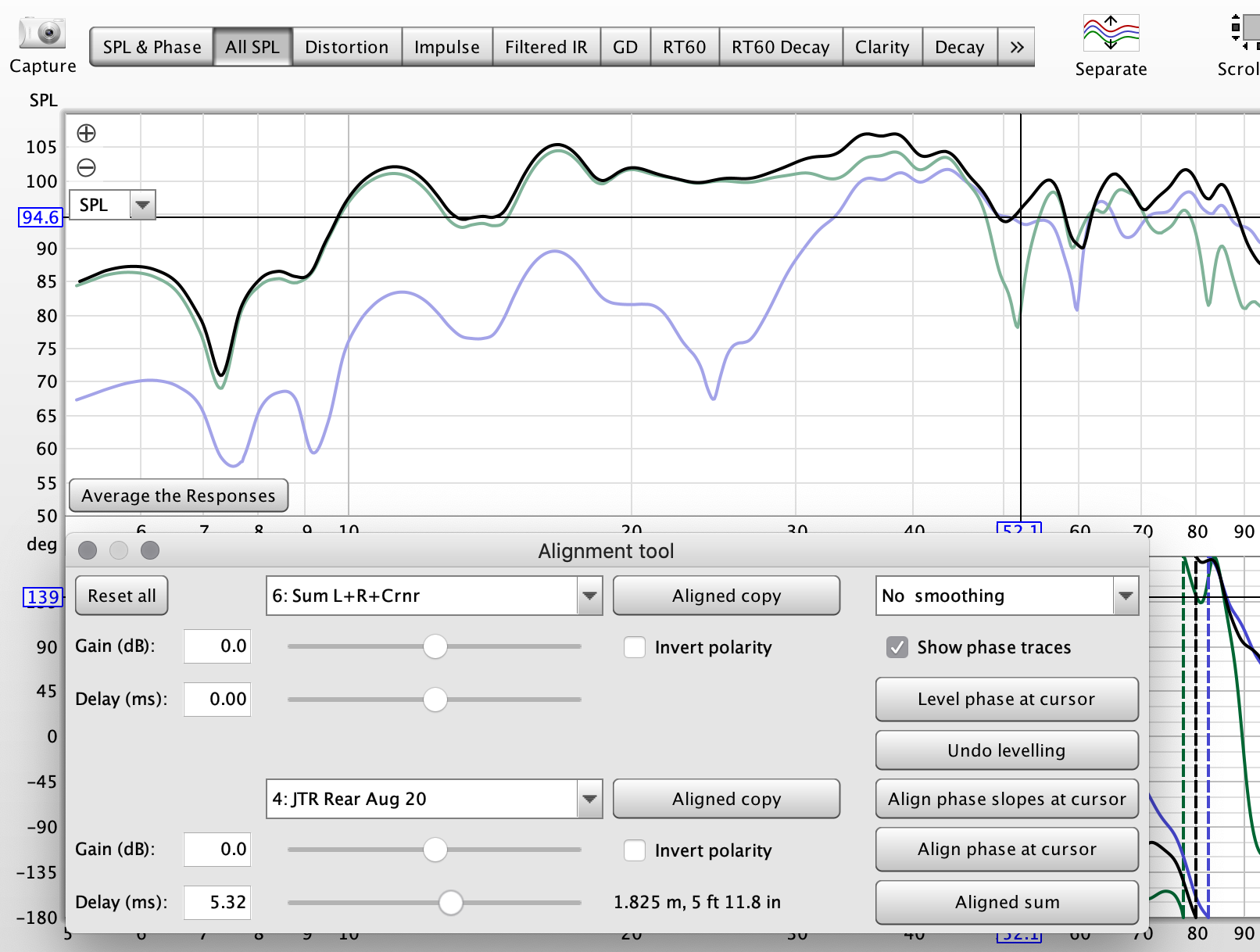Screen dimensions: 1260x952
Task: Click Align phase slopes at cursor
Action: (1007, 799)
